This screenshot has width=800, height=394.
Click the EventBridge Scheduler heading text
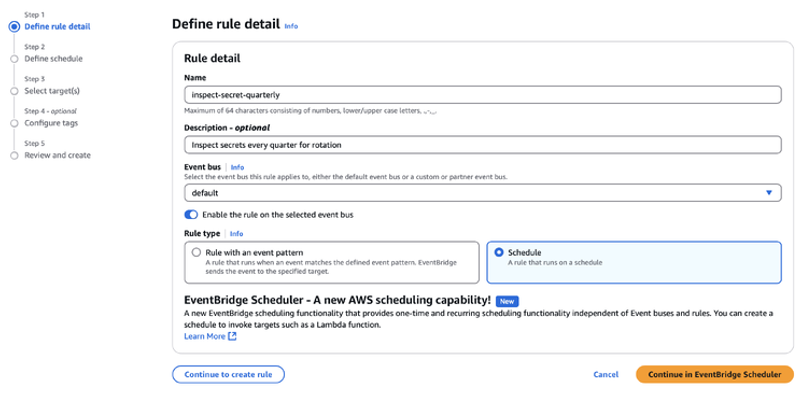337,301
